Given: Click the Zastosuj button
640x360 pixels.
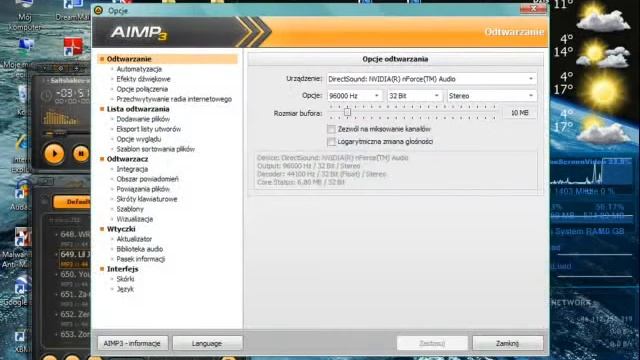Looking at the screenshot, I should click(432, 343).
